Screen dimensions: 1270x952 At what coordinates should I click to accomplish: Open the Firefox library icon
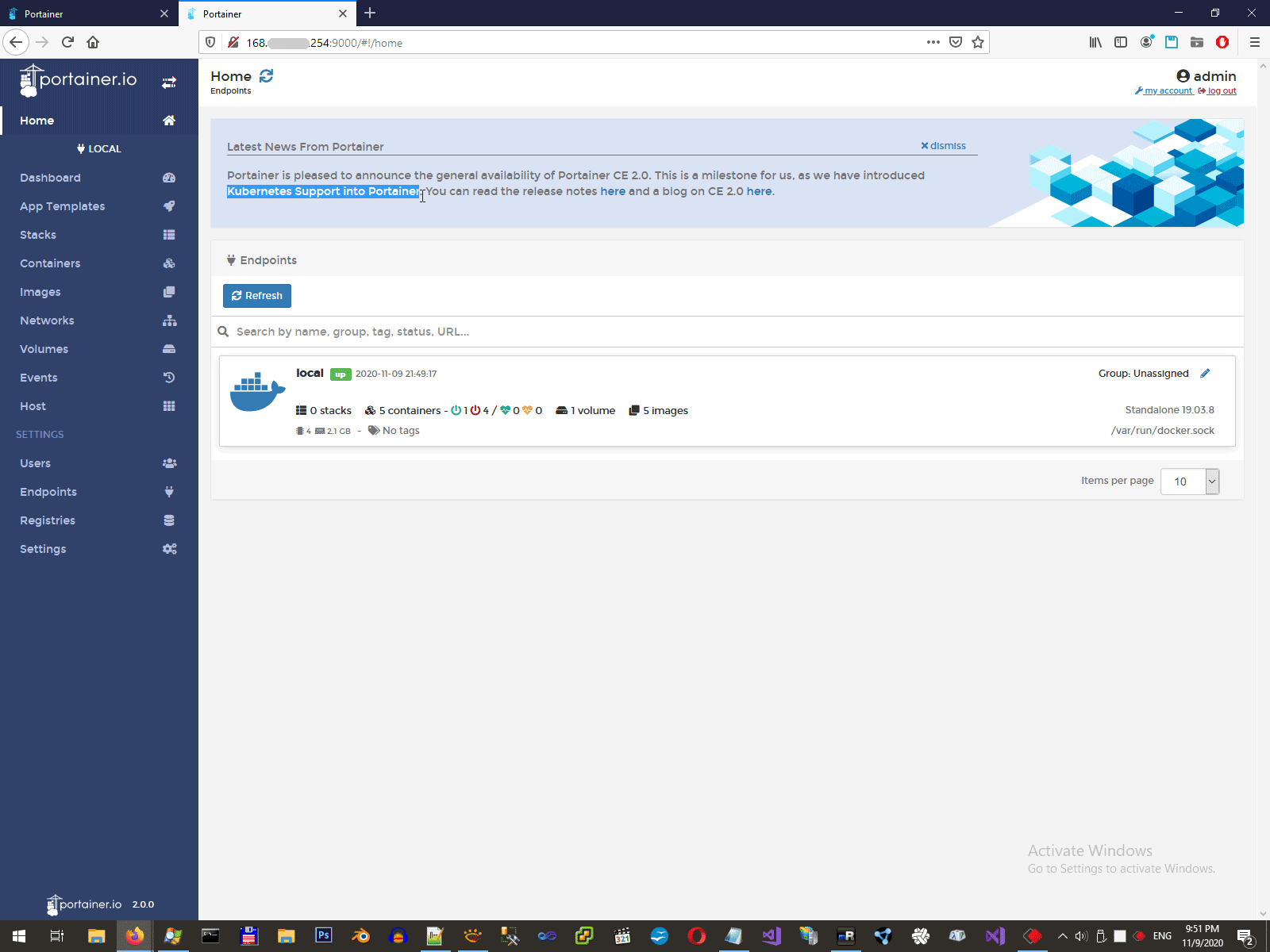point(1095,42)
